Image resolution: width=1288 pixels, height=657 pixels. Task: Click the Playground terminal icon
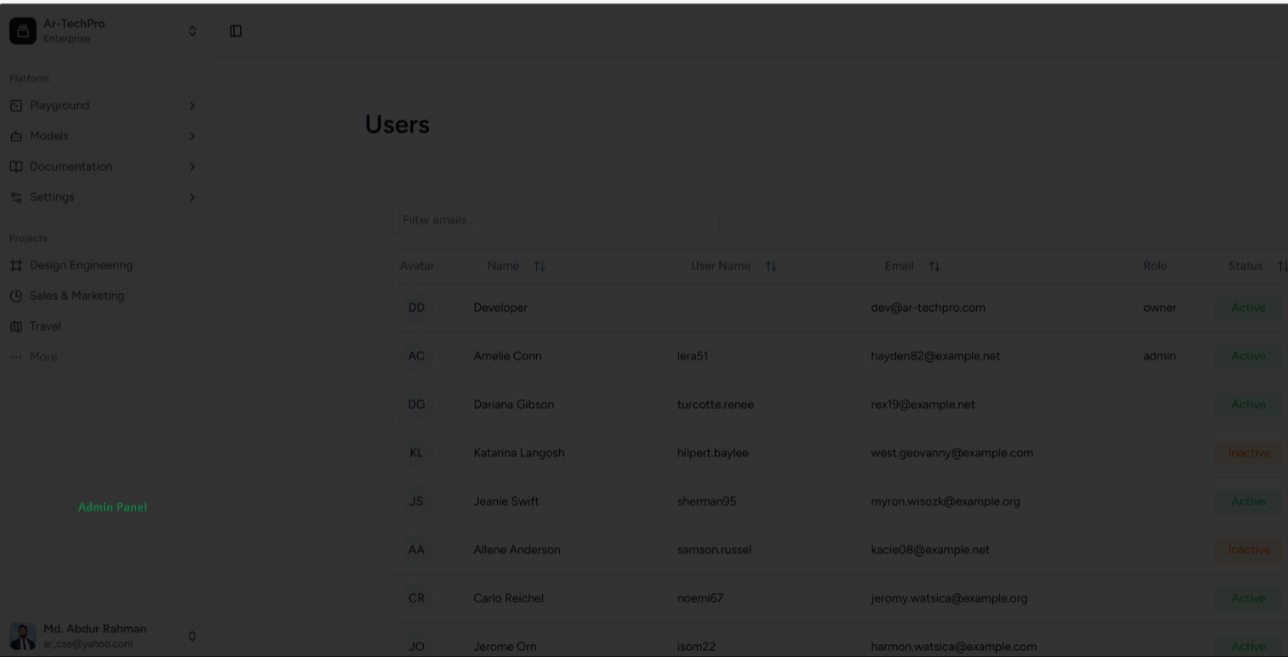point(15,105)
